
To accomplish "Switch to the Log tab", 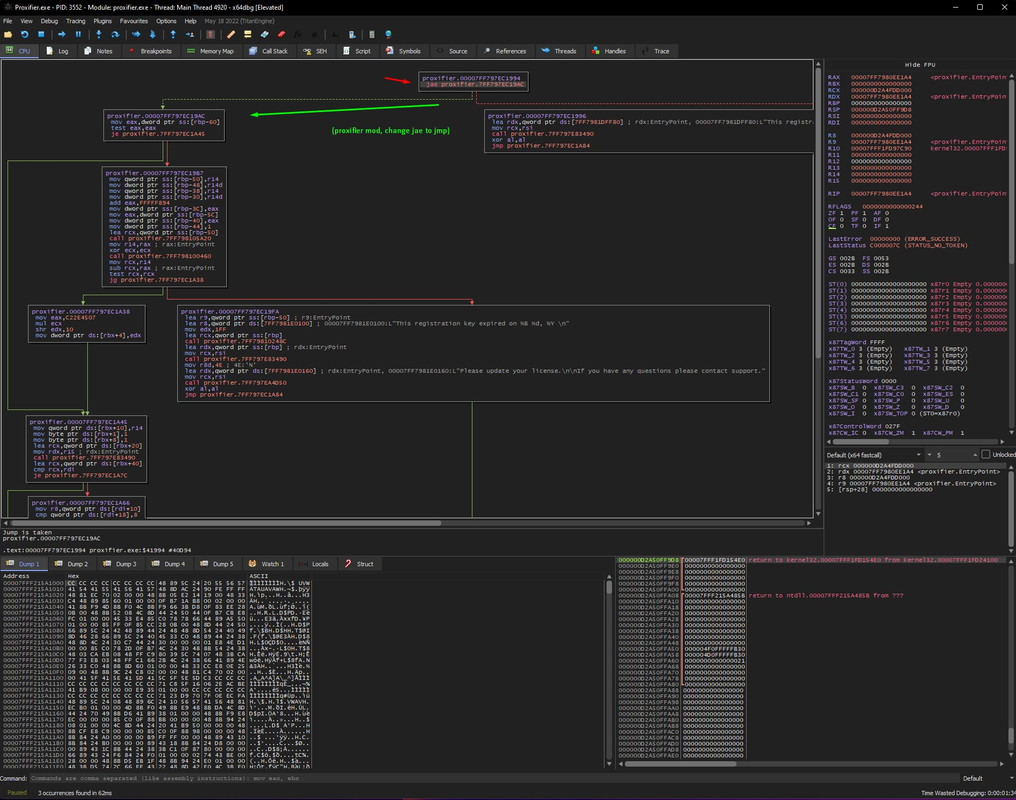I will 57,51.
